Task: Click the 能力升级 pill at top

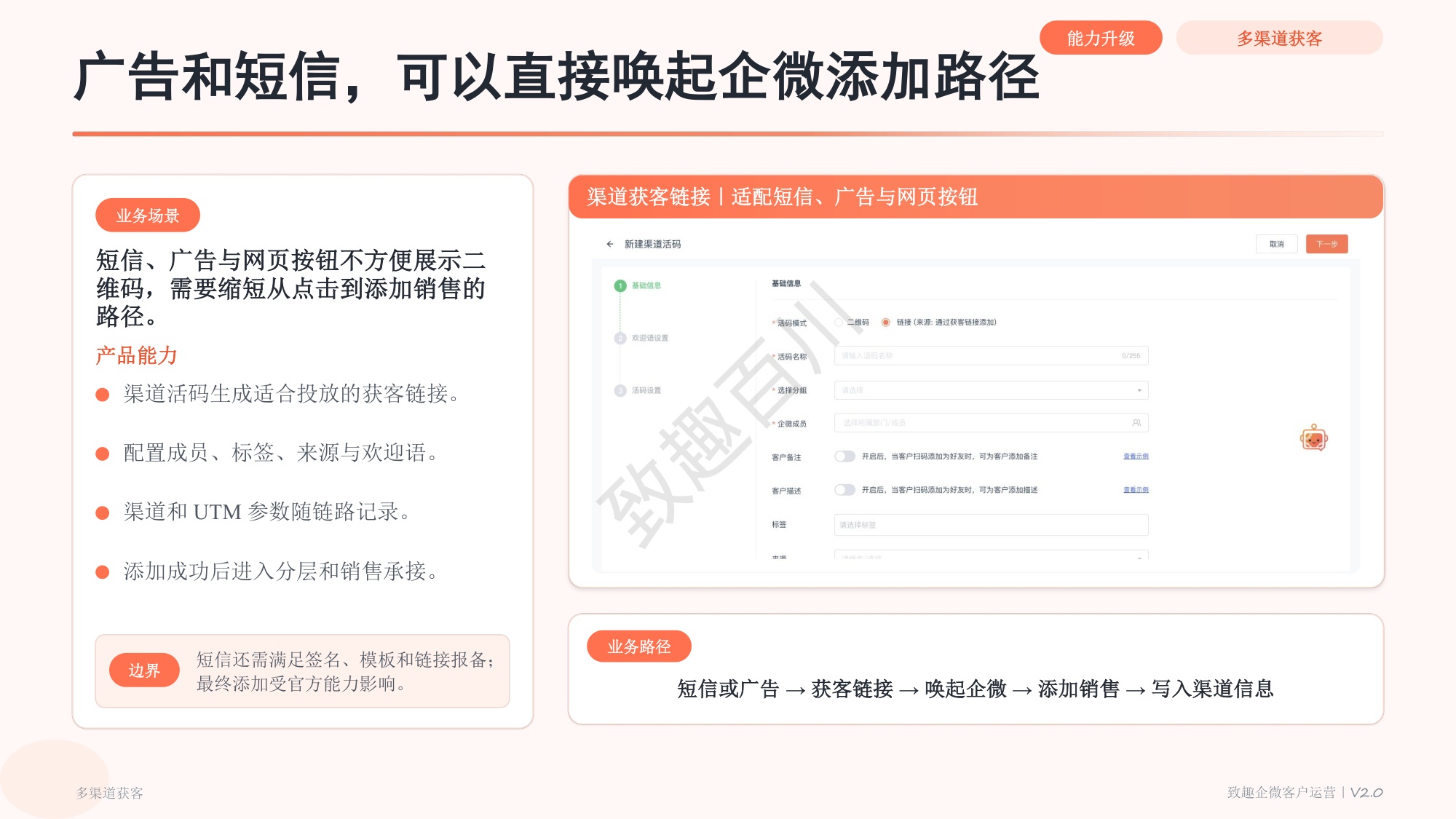Action: [1101, 38]
